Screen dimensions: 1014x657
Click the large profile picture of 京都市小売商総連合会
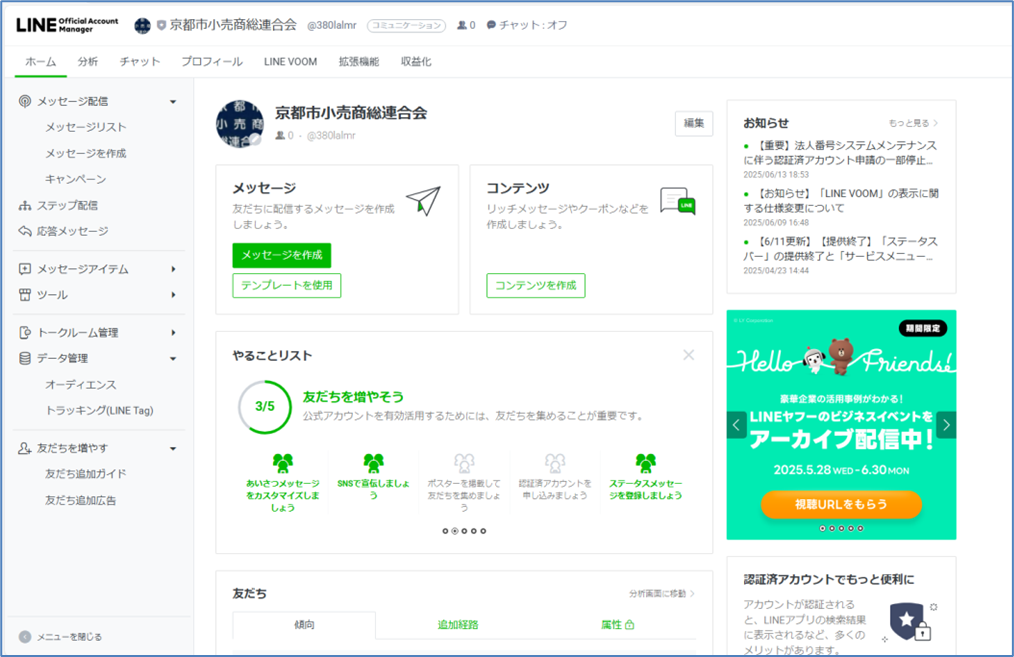pos(239,124)
